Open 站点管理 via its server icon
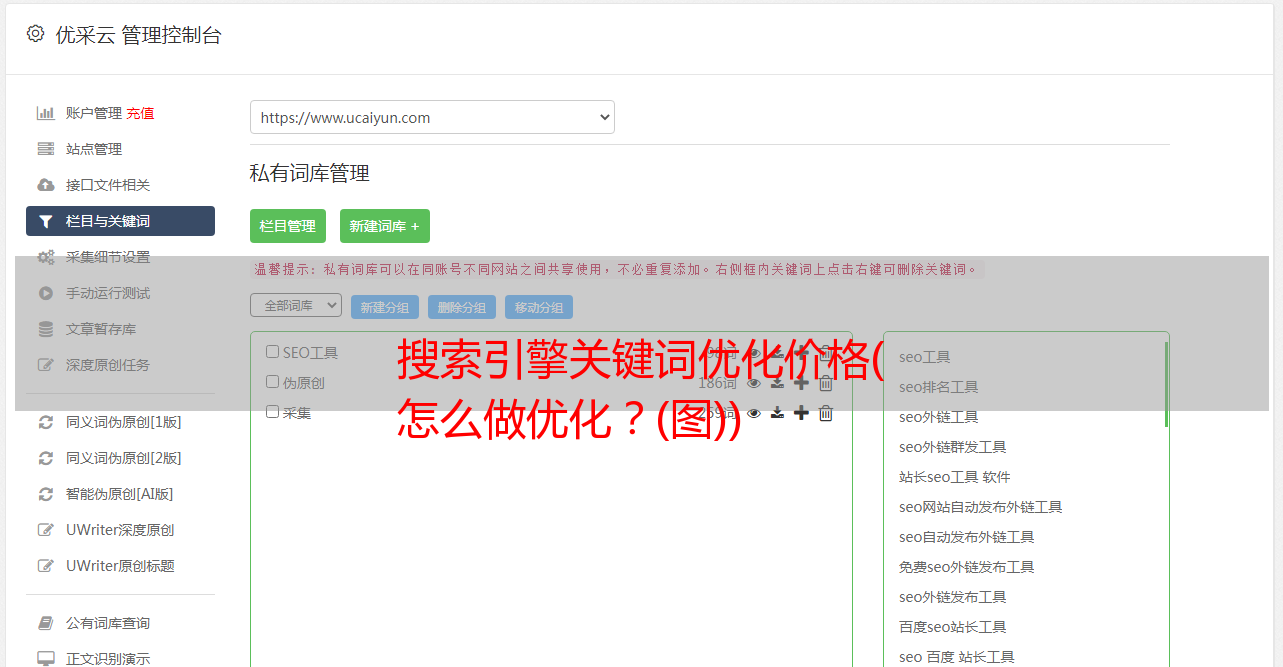Viewport: 1283px width, 667px height. coord(45,149)
